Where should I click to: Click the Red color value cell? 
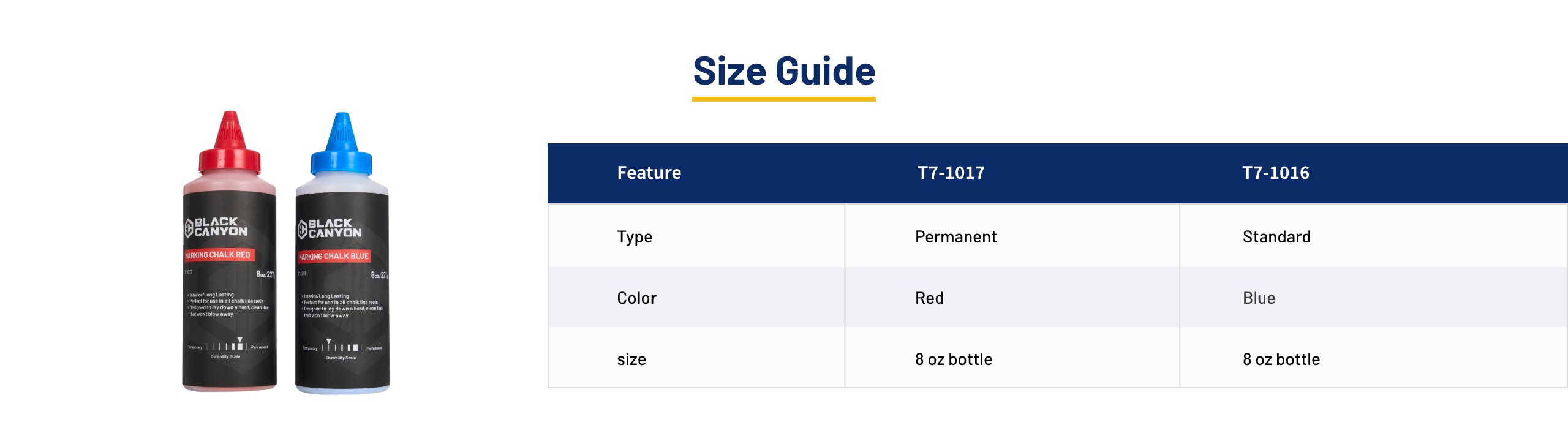click(x=929, y=298)
